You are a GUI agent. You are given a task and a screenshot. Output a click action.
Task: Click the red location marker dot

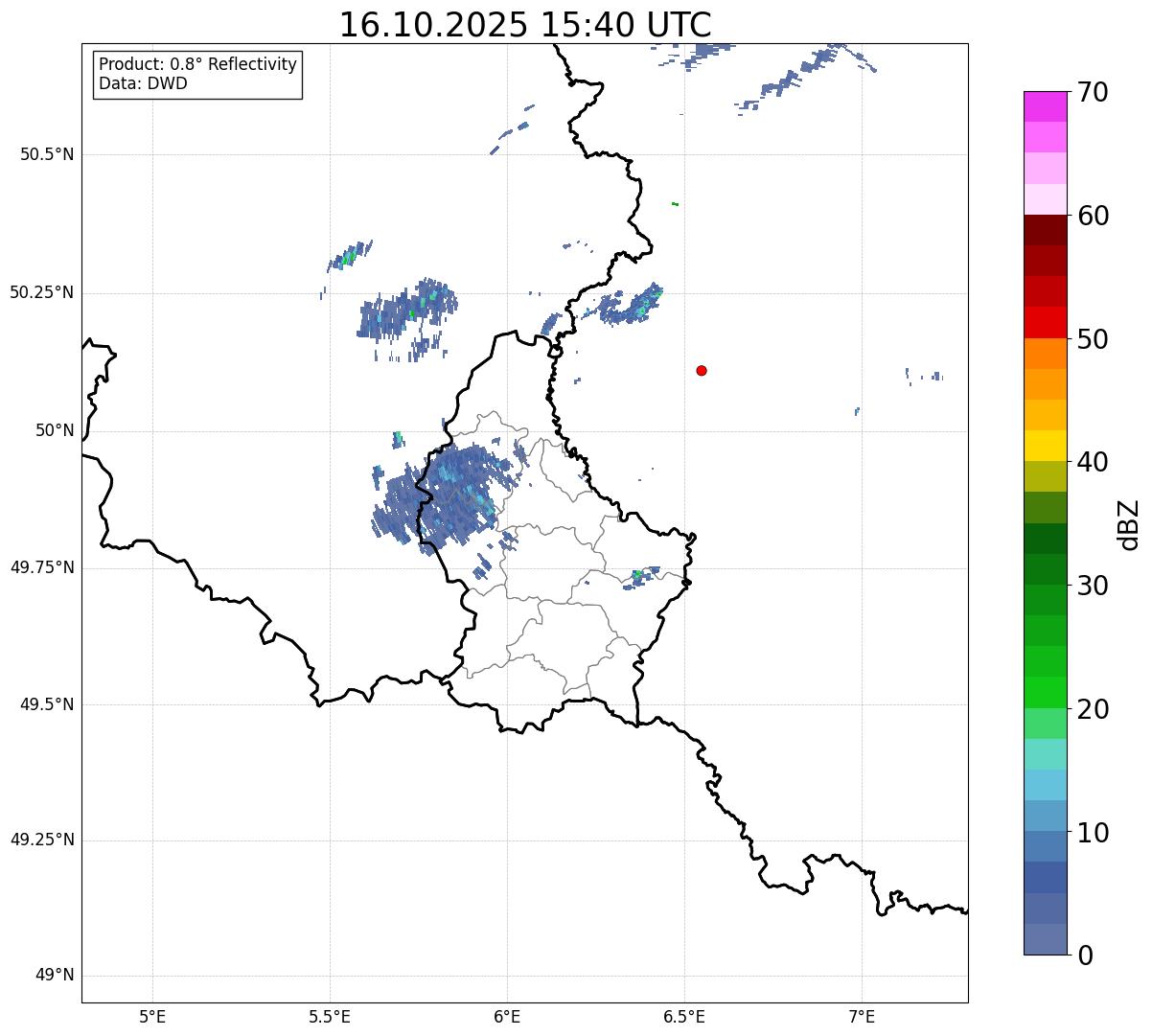pyautogui.click(x=702, y=370)
